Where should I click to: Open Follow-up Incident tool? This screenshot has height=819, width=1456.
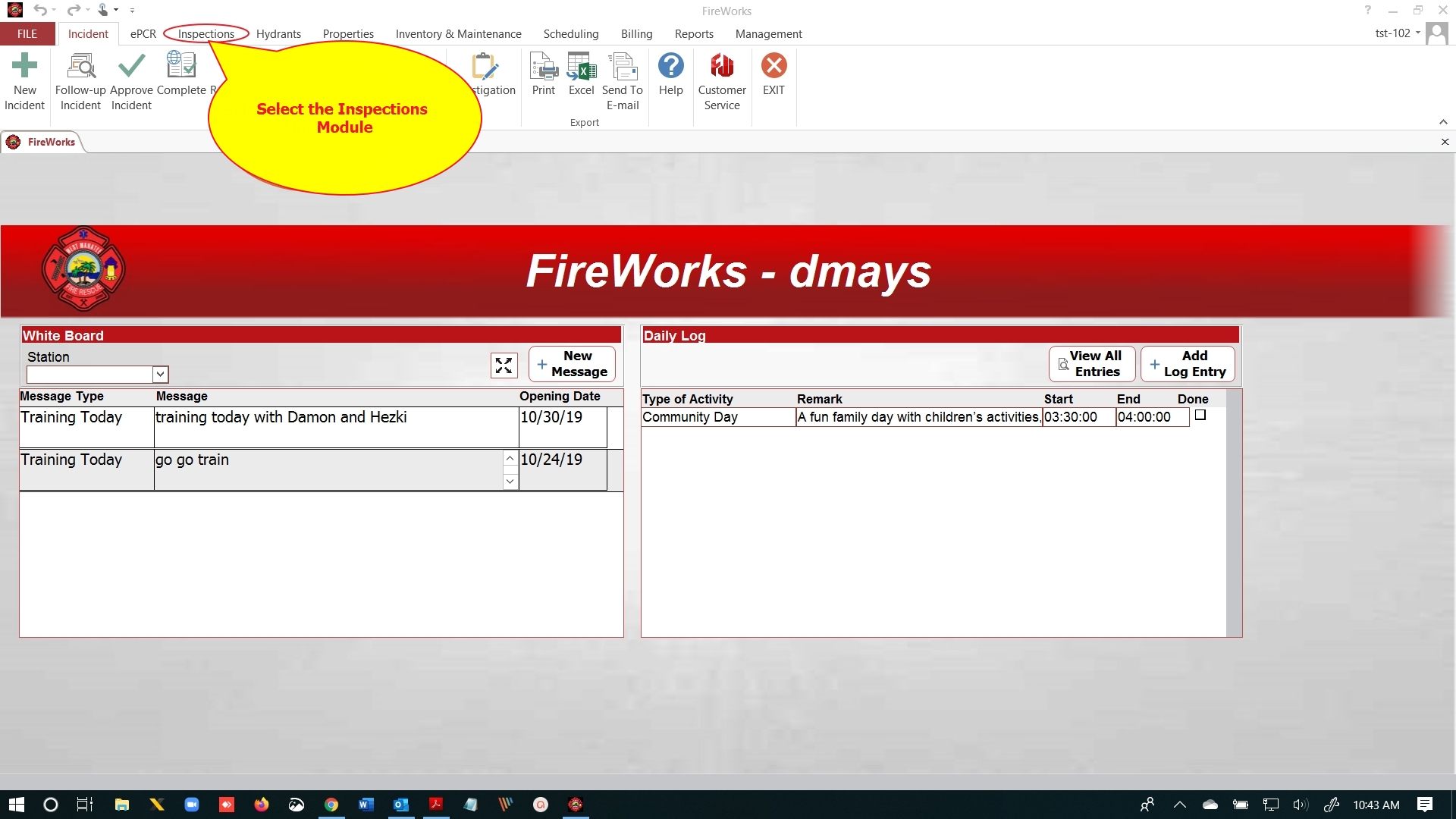point(80,66)
